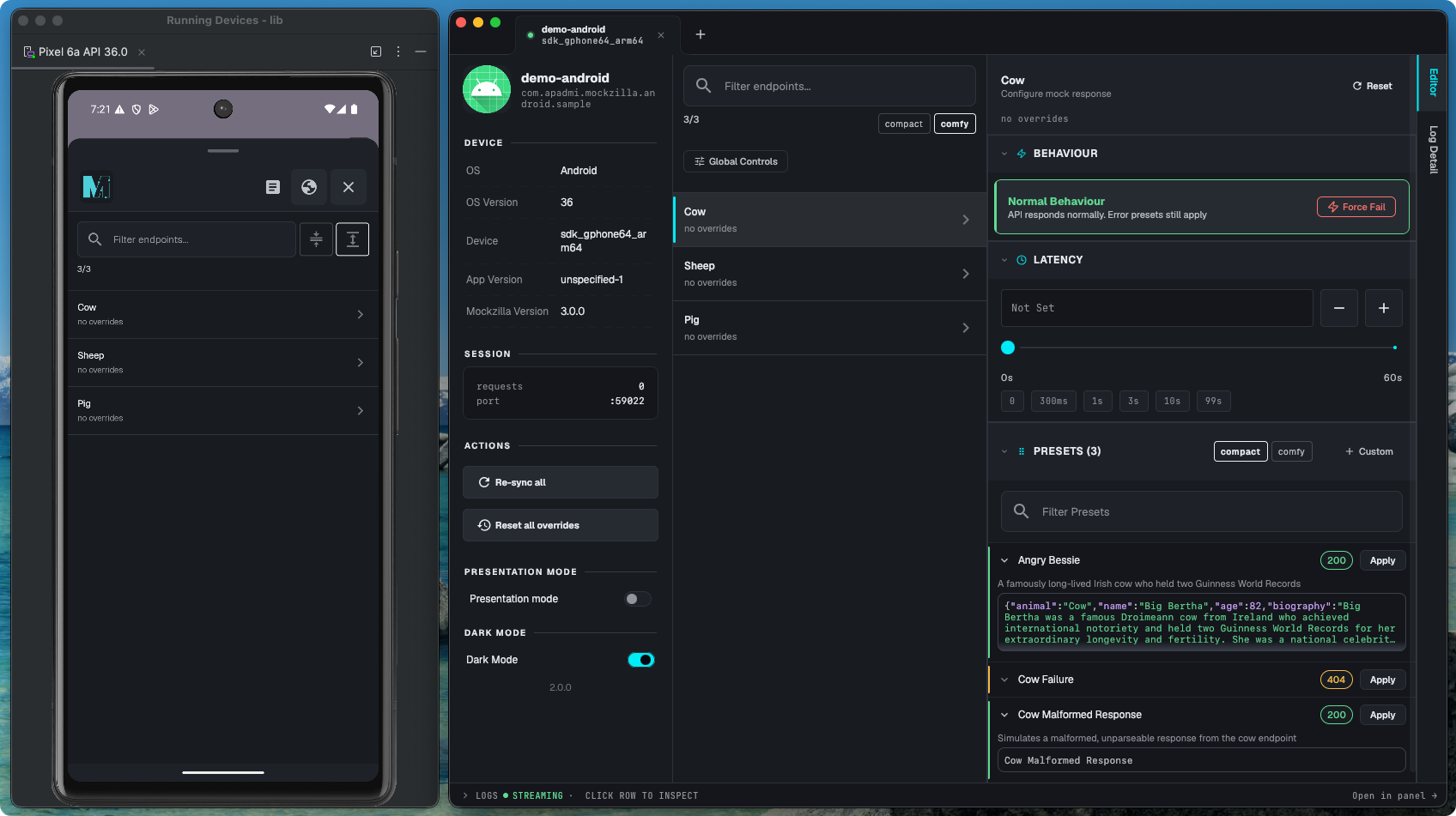Select the Pig endpoint in desktop list

829,328
